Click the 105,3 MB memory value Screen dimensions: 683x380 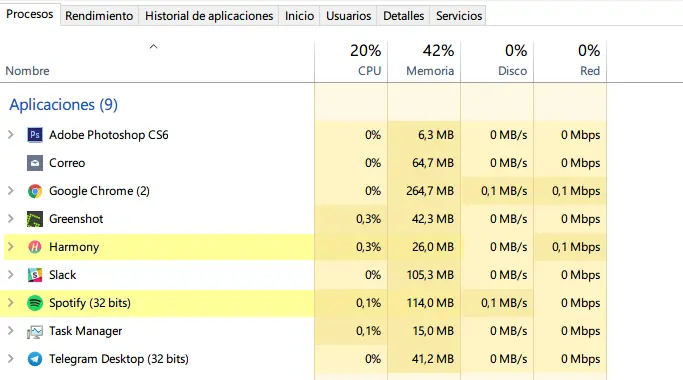[x=430, y=275]
